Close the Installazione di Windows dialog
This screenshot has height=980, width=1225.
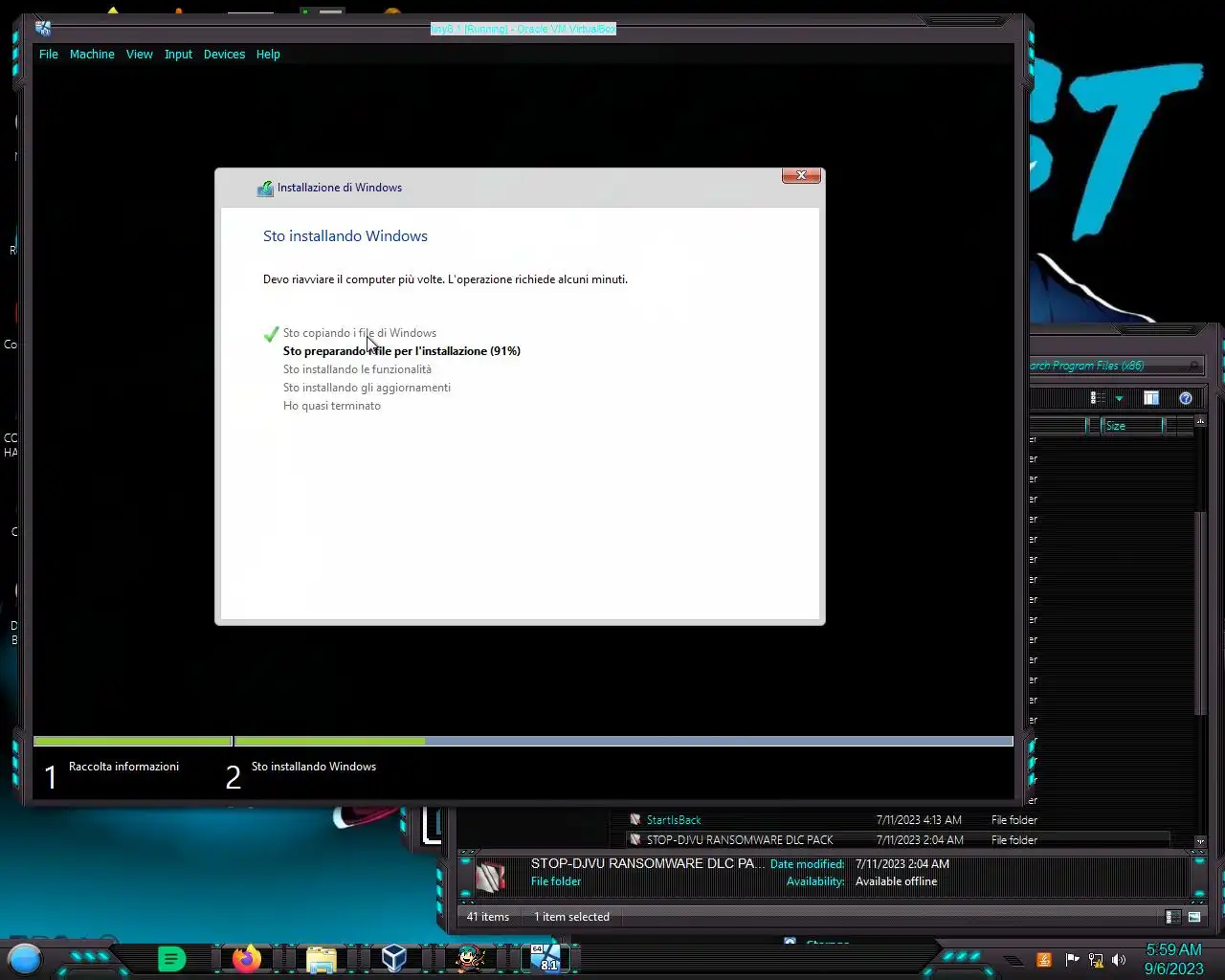(x=801, y=175)
